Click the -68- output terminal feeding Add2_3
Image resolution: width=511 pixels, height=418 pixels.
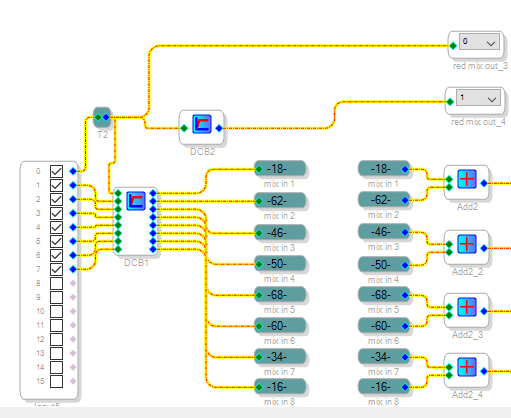tap(384, 295)
